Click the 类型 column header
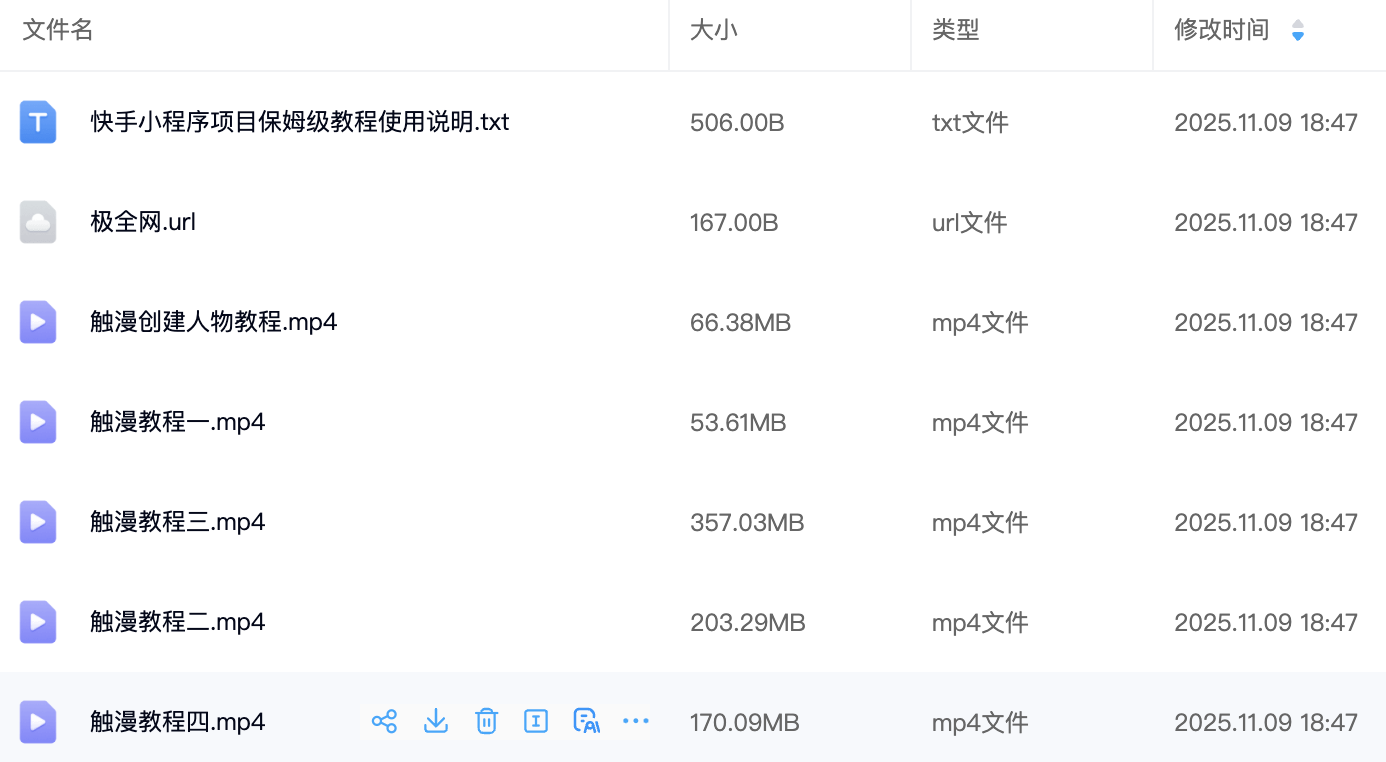Screen dimensions: 1386x762 pos(955,31)
